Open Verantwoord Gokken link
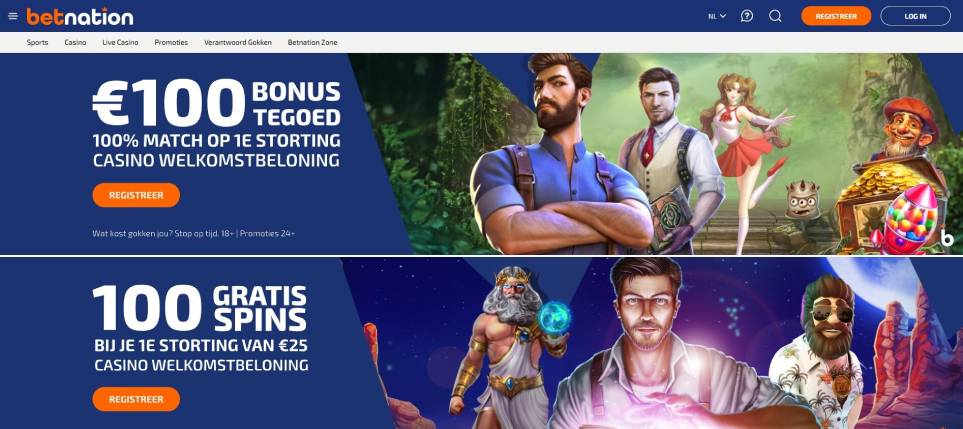 [x=238, y=42]
